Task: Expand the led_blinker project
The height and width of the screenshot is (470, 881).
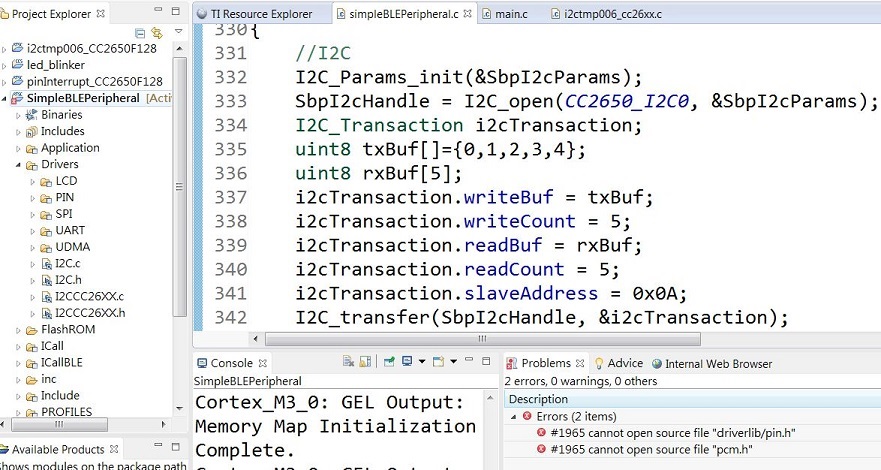Action: pyautogui.click(x=4, y=66)
